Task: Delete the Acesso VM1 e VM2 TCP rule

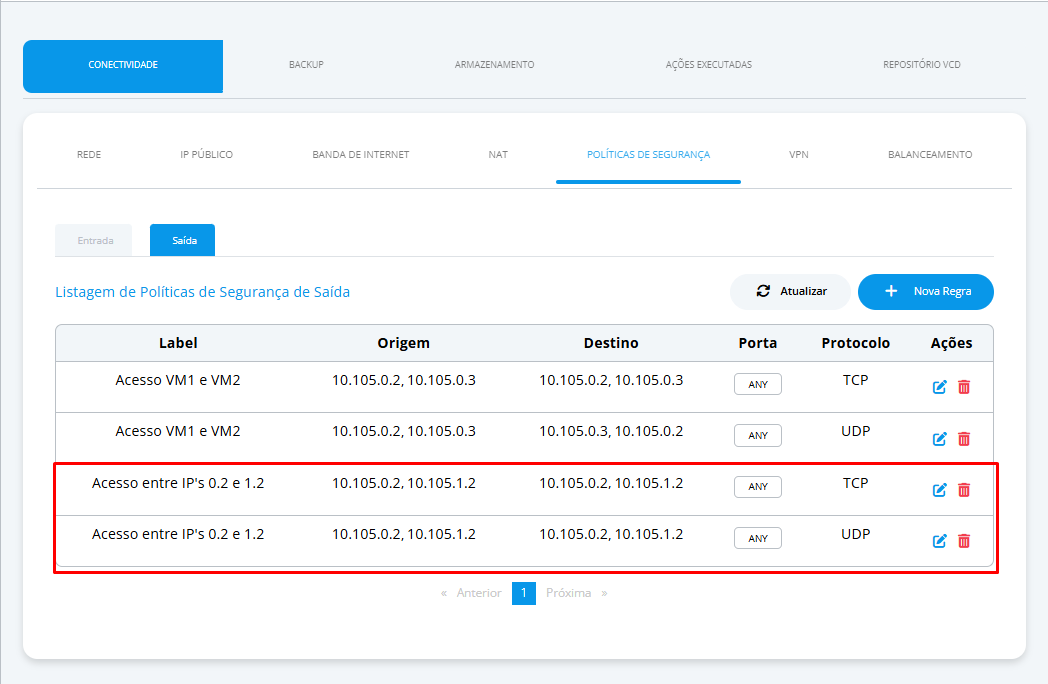Action: [x=964, y=387]
